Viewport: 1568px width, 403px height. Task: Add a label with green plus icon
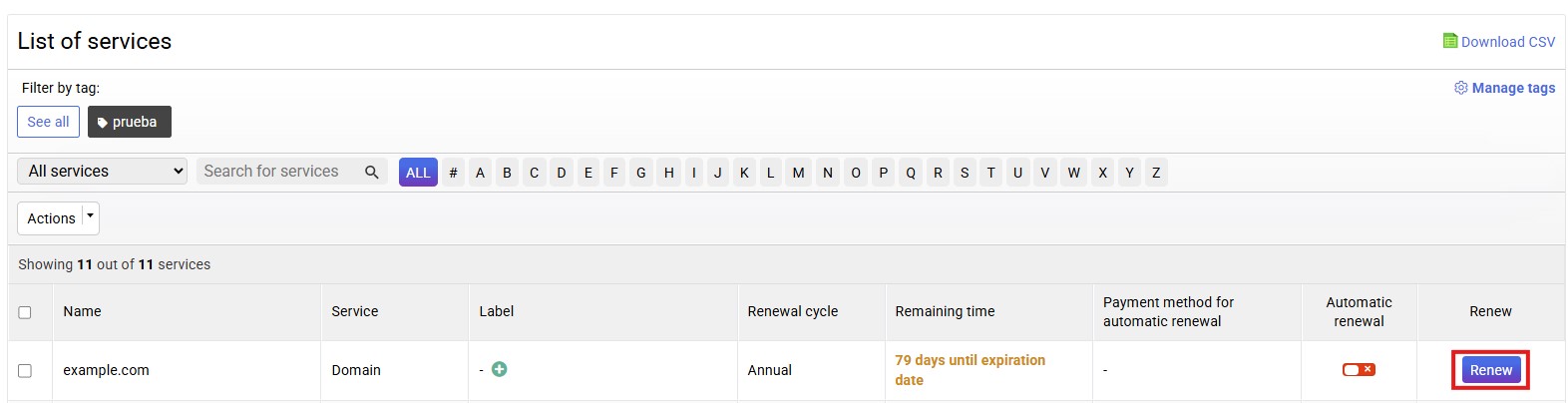click(x=500, y=369)
